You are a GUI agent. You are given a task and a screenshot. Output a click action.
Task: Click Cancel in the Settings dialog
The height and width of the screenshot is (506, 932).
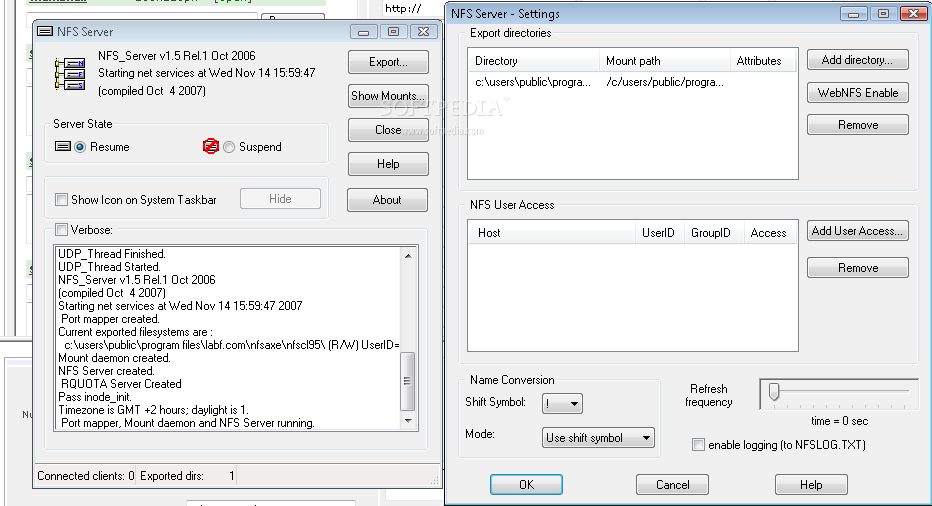point(672,485)
